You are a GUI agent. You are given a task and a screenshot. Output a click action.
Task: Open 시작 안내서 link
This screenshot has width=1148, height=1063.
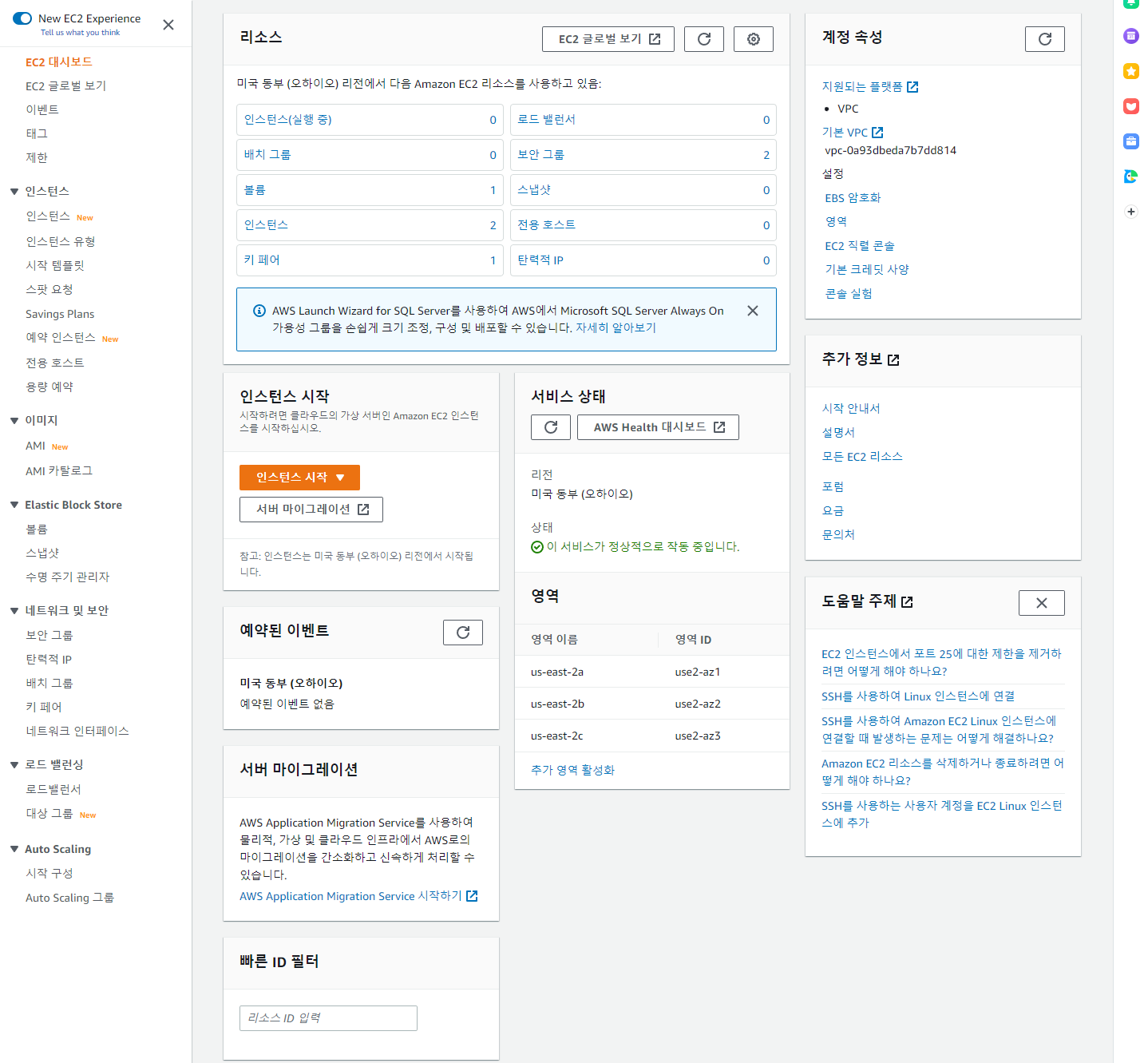pos(851,409)
